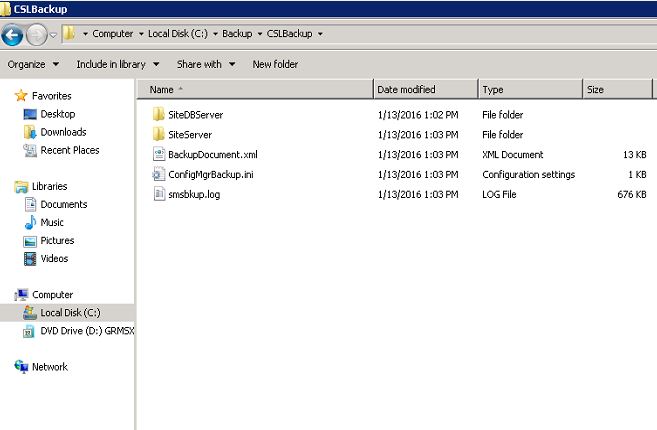Sort by the Name column header
This screenshot has width=657, height=430.
[x=162, y=90]
